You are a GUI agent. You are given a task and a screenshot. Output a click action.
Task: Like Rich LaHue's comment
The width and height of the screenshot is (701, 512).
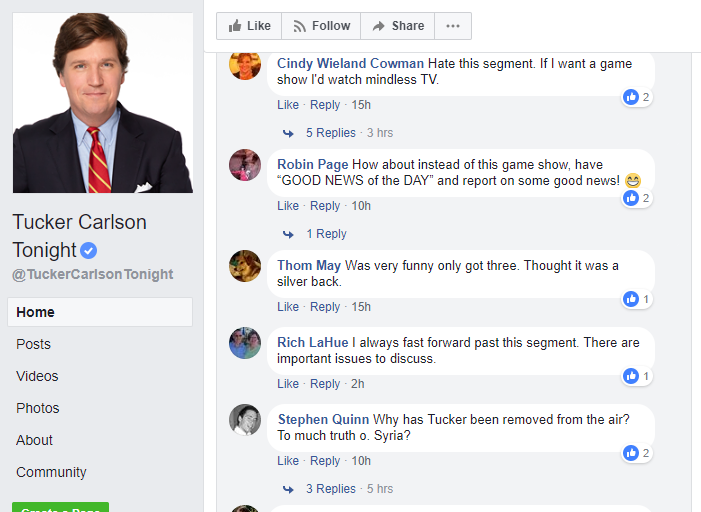288,384
